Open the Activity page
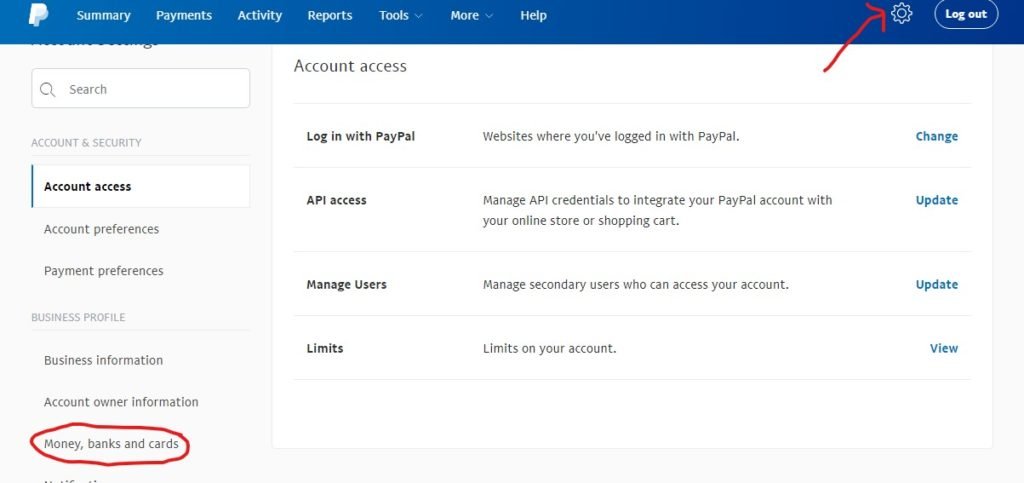The image size is (1024, 483). [x=259, y=15]
